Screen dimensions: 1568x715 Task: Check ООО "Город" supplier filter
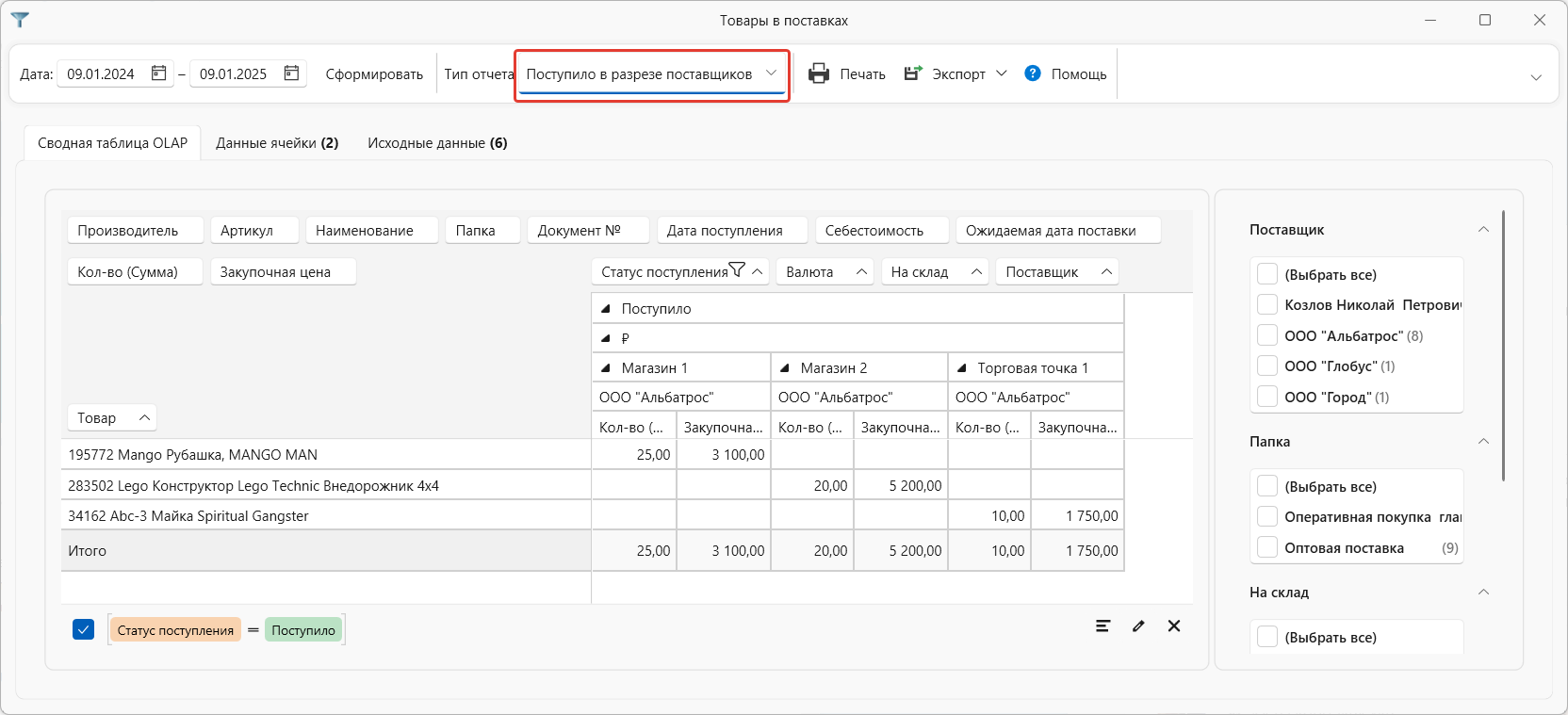1267,397
